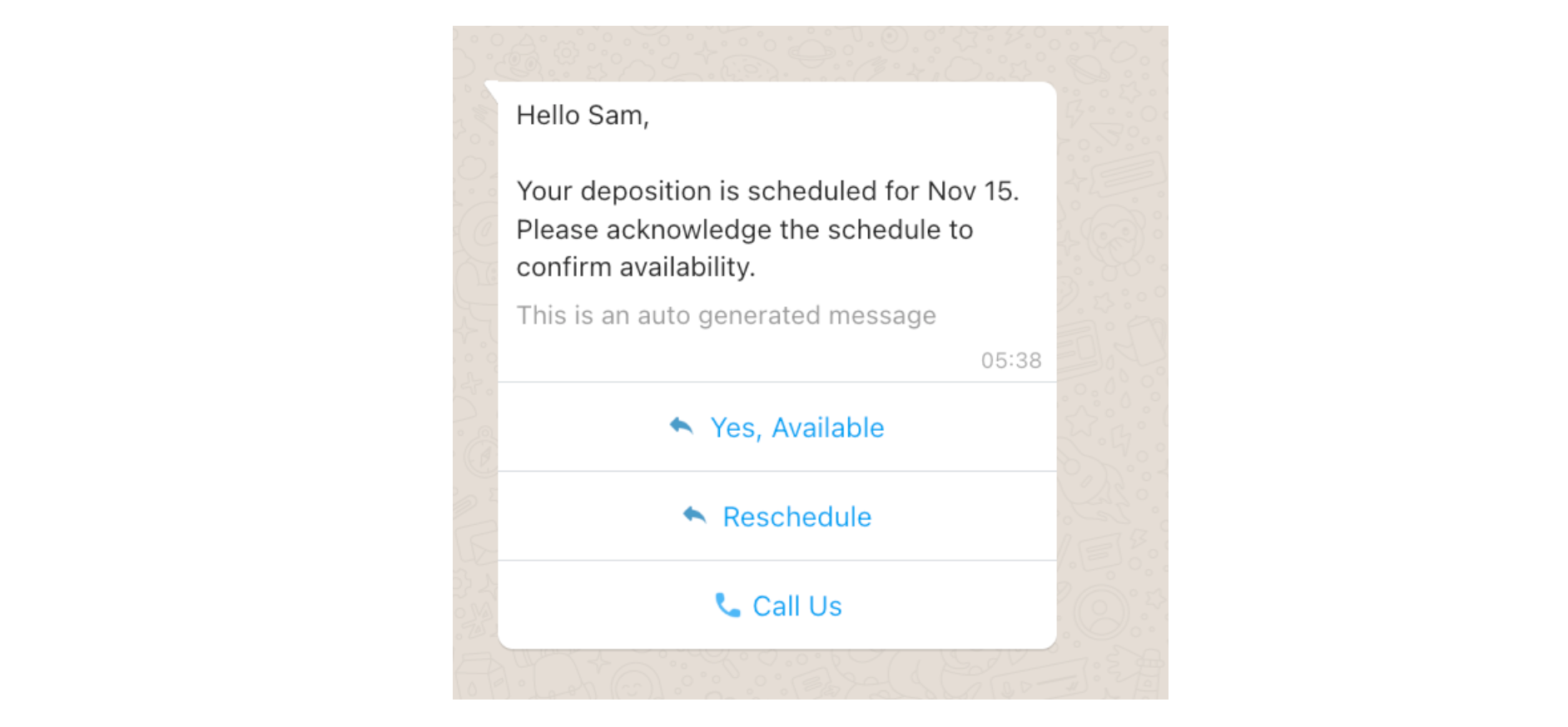Image resolution: width=1568 pixels, height=727 pixels.
Task: Select the greeting line Hello Sam
Action: click(x=583, y=115)
